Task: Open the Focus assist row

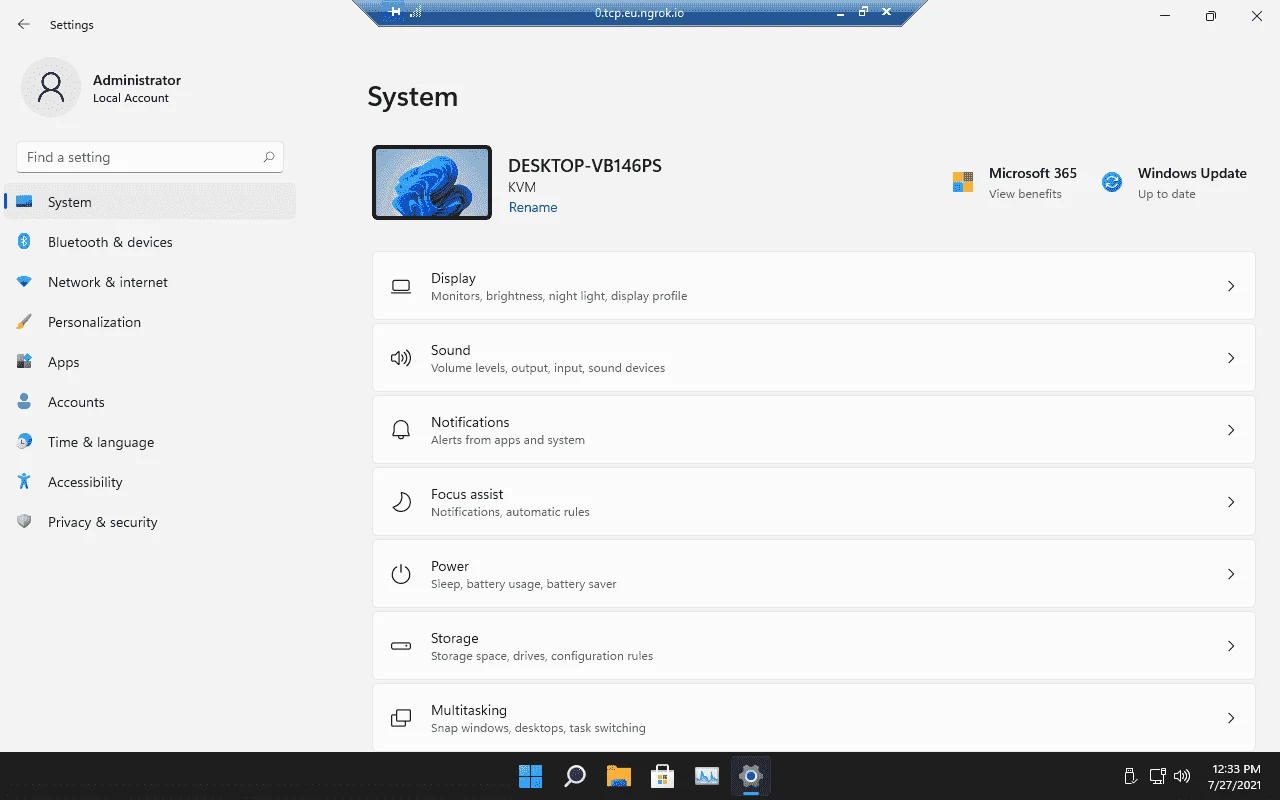Action: tap(814, 502)
